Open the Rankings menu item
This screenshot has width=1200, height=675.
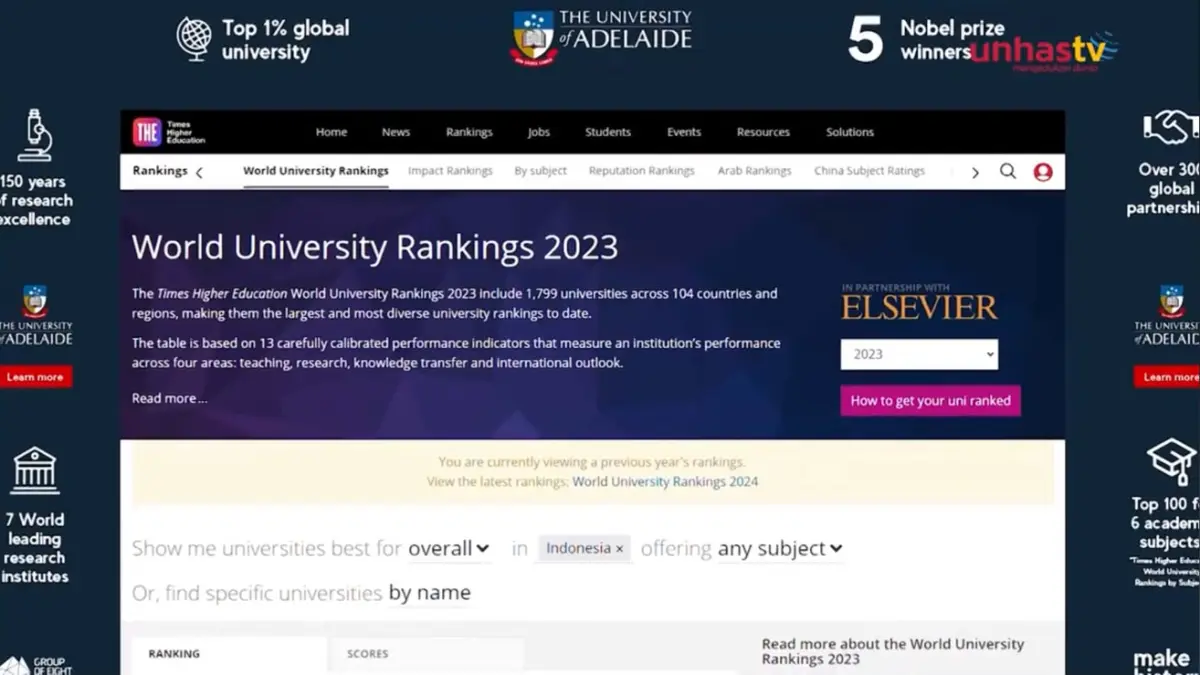point(469,132)
